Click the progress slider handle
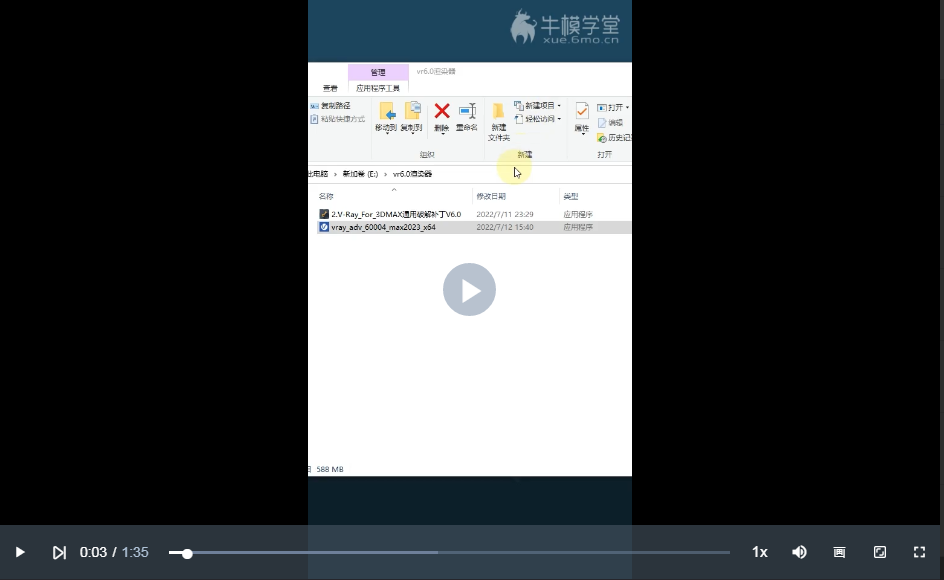The width and height of the screenshot is (944, 580). click(187, 553)
